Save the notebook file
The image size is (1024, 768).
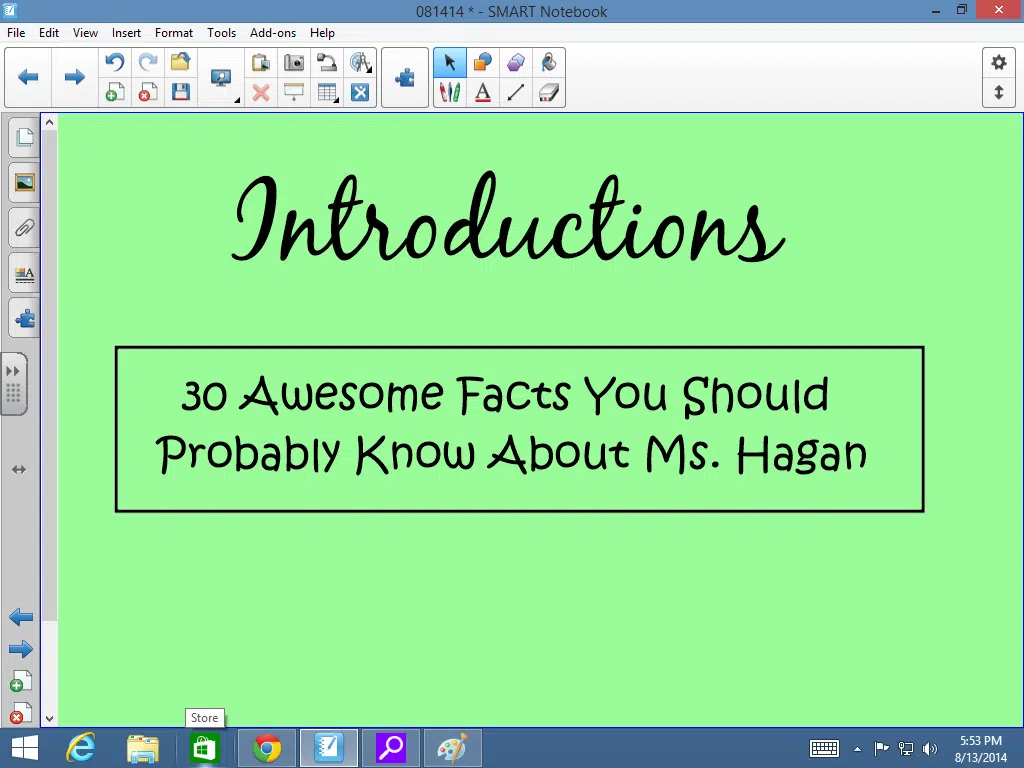tap(180, 93)
